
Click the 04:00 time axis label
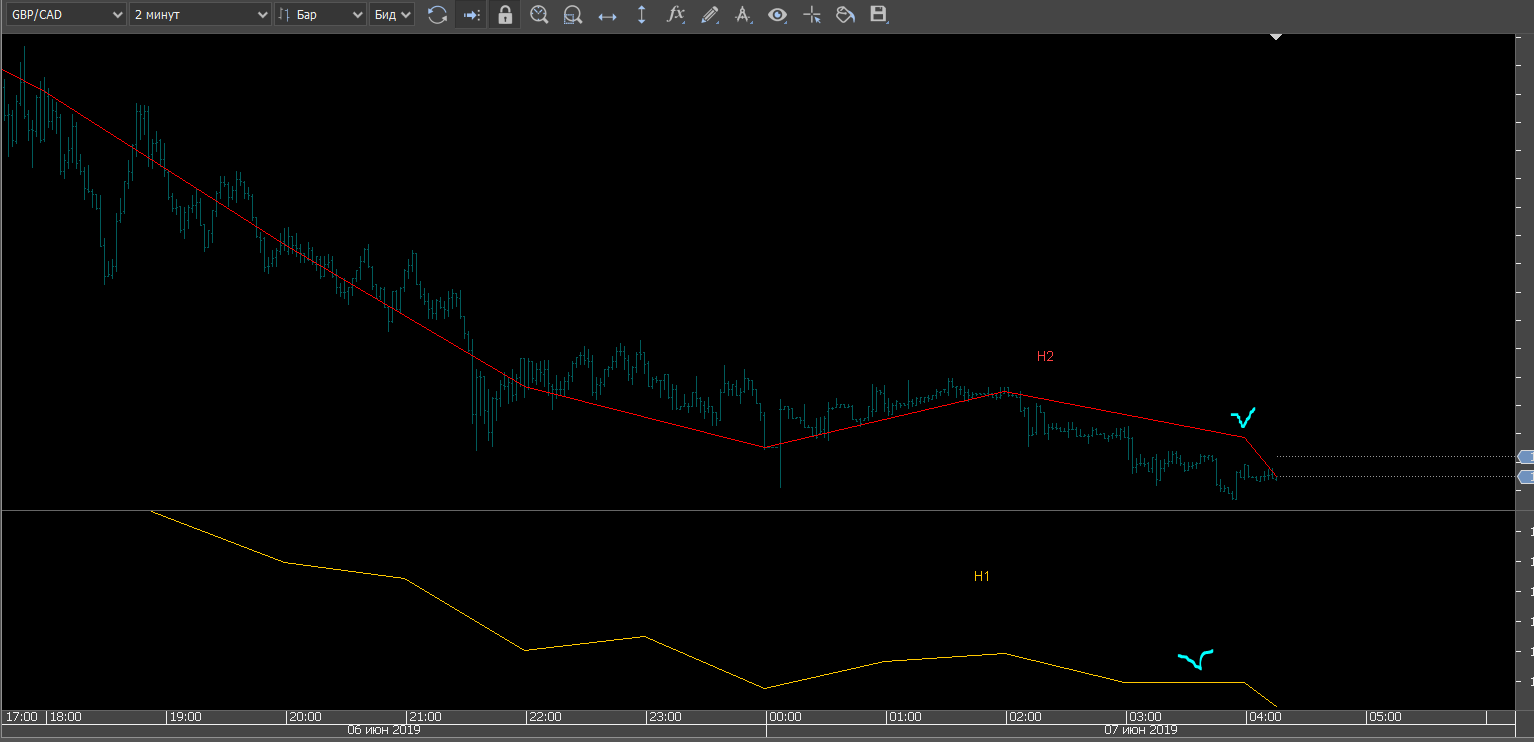point(1265,717)
